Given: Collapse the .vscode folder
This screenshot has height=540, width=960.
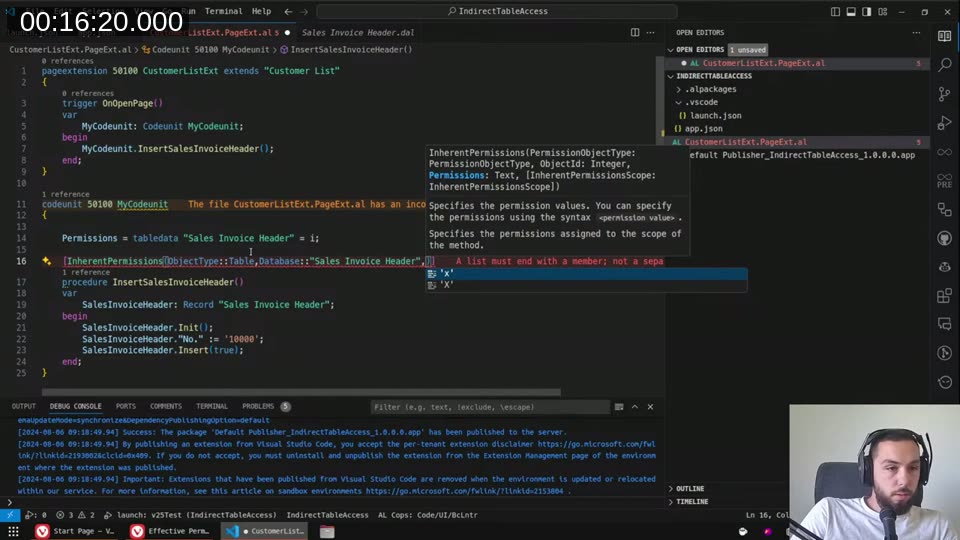Looking at the screenshot, I should 701,102.
